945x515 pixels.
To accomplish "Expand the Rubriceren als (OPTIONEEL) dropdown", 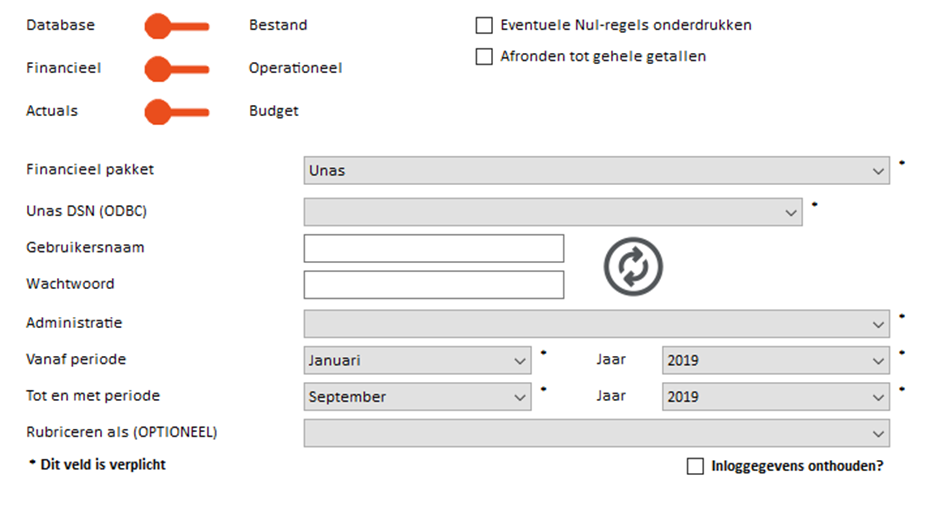I will 597,433.
